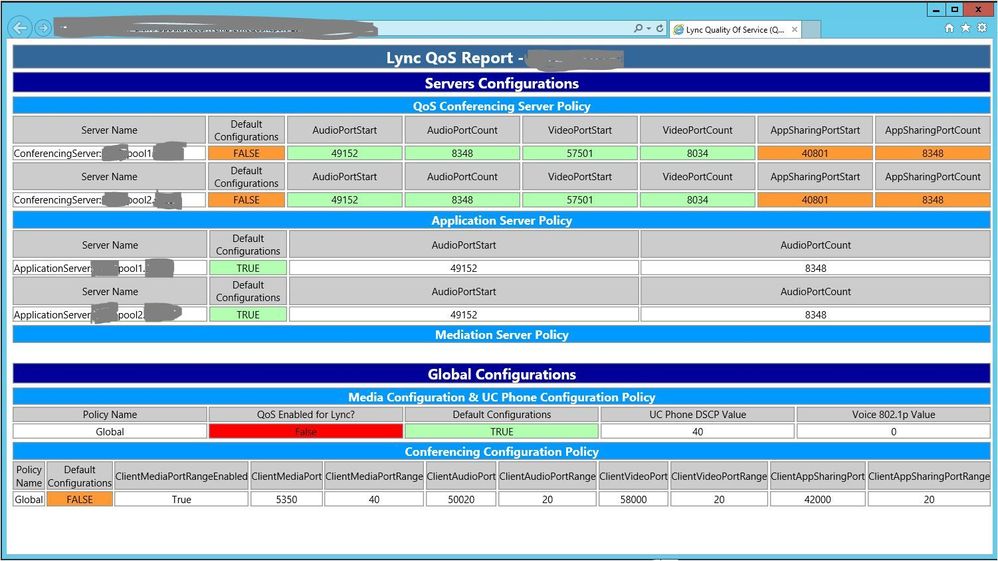Select the ConferencingServer pool2 server name cell
998x561 pixels.
tap(109, 199)
